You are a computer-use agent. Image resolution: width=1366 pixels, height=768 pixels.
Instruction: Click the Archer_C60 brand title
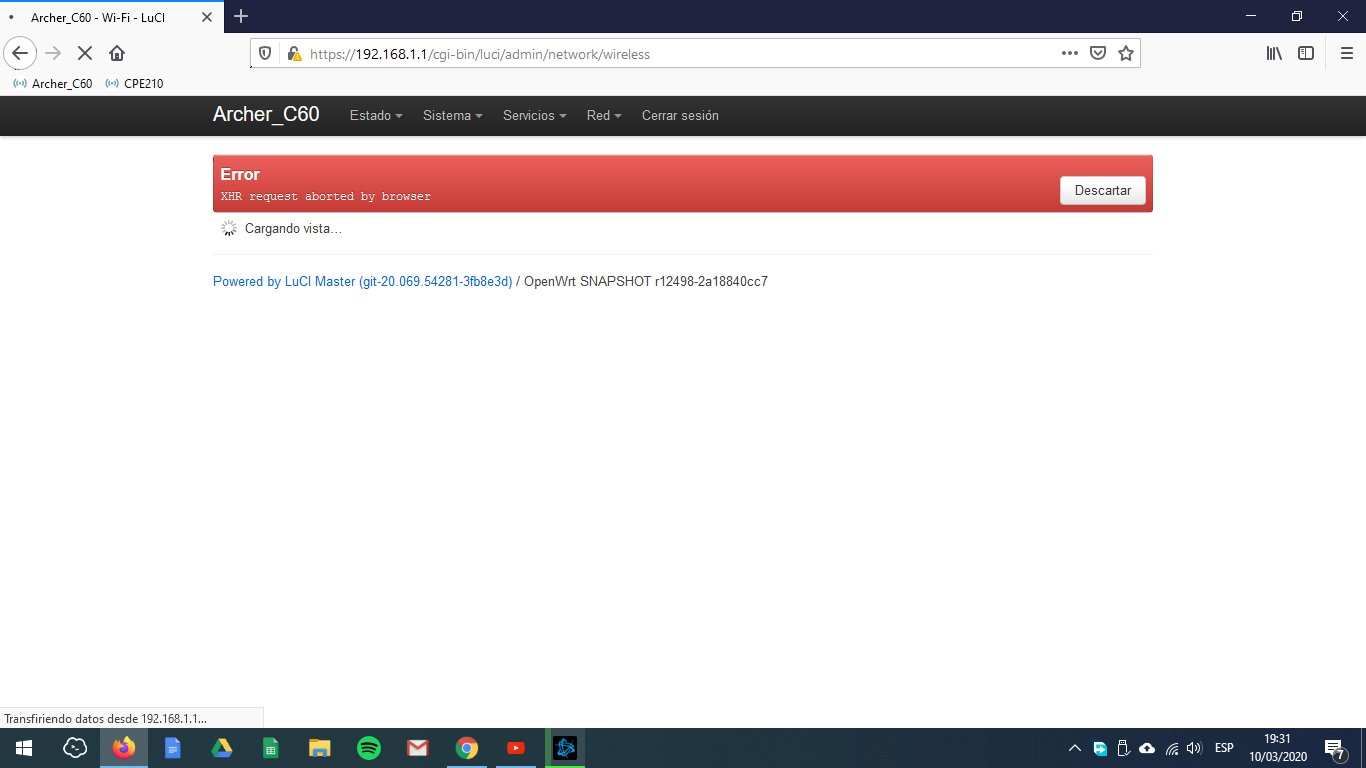coord(266,115)
